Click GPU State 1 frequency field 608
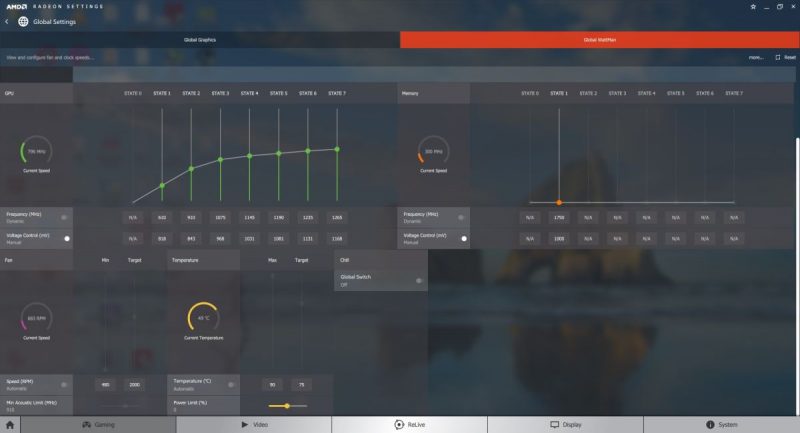The width and height of the screenshot is (800, 433). pos(162,217)
